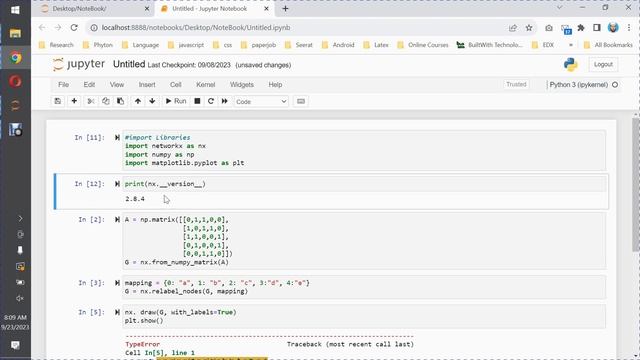The height and width of the screenshot is (360, 640).
Task: Mute the taskbar volume icon
Action: tap(20, 298)
